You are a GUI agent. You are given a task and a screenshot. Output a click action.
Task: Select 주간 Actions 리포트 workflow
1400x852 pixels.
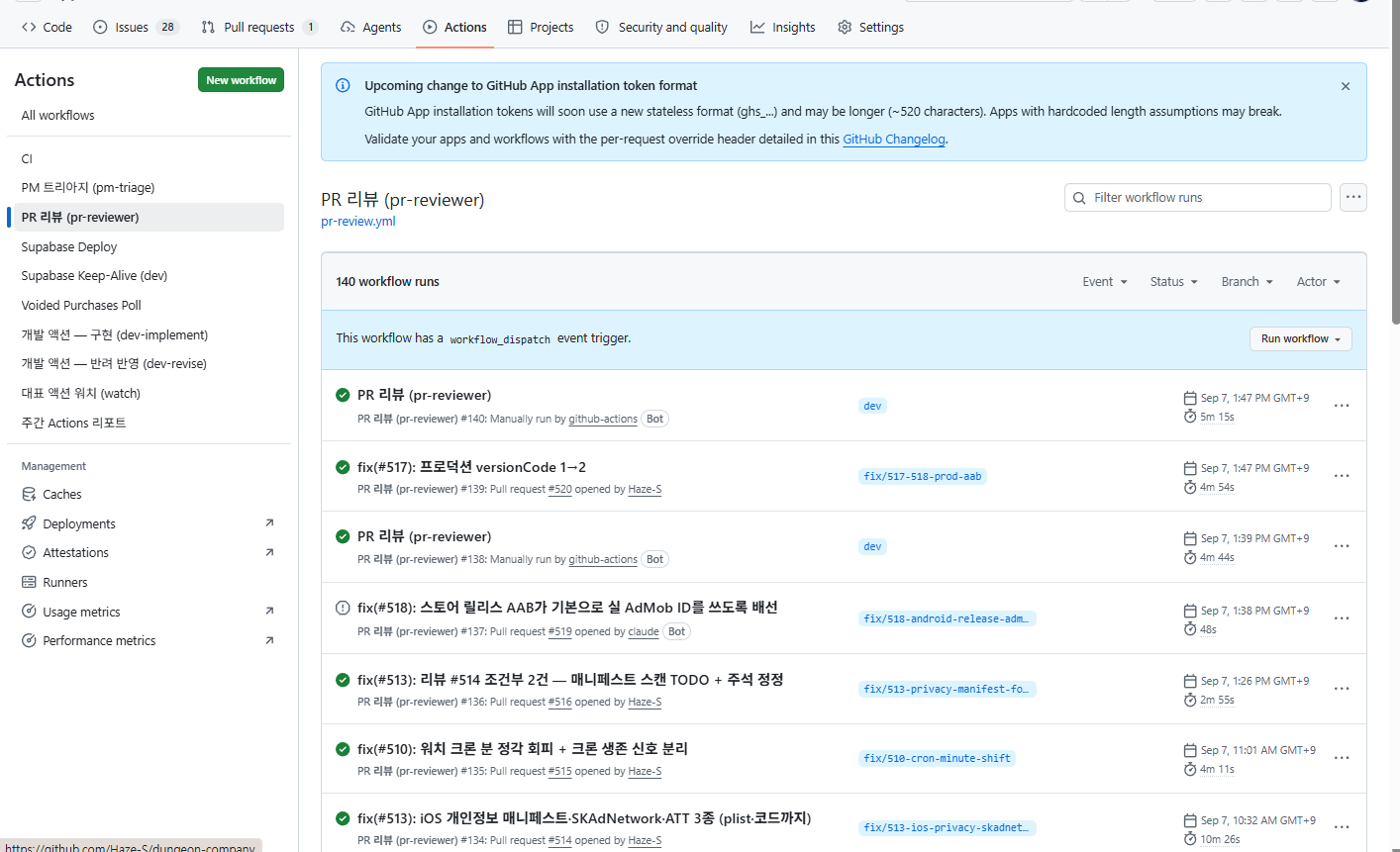(149, 423)
